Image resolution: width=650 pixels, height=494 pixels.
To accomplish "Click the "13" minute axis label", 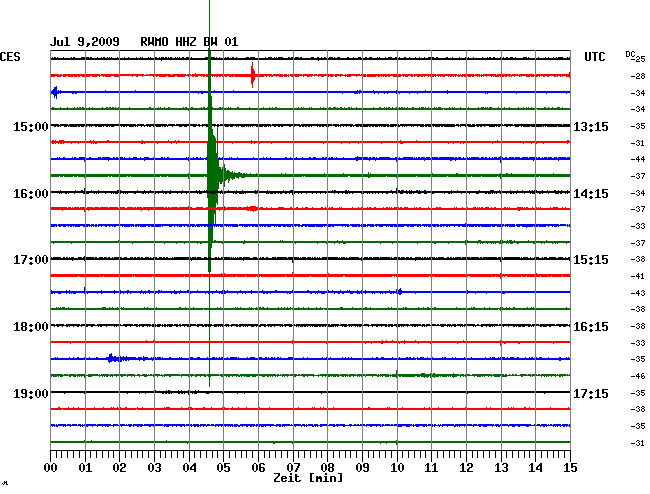I will 501,468.
